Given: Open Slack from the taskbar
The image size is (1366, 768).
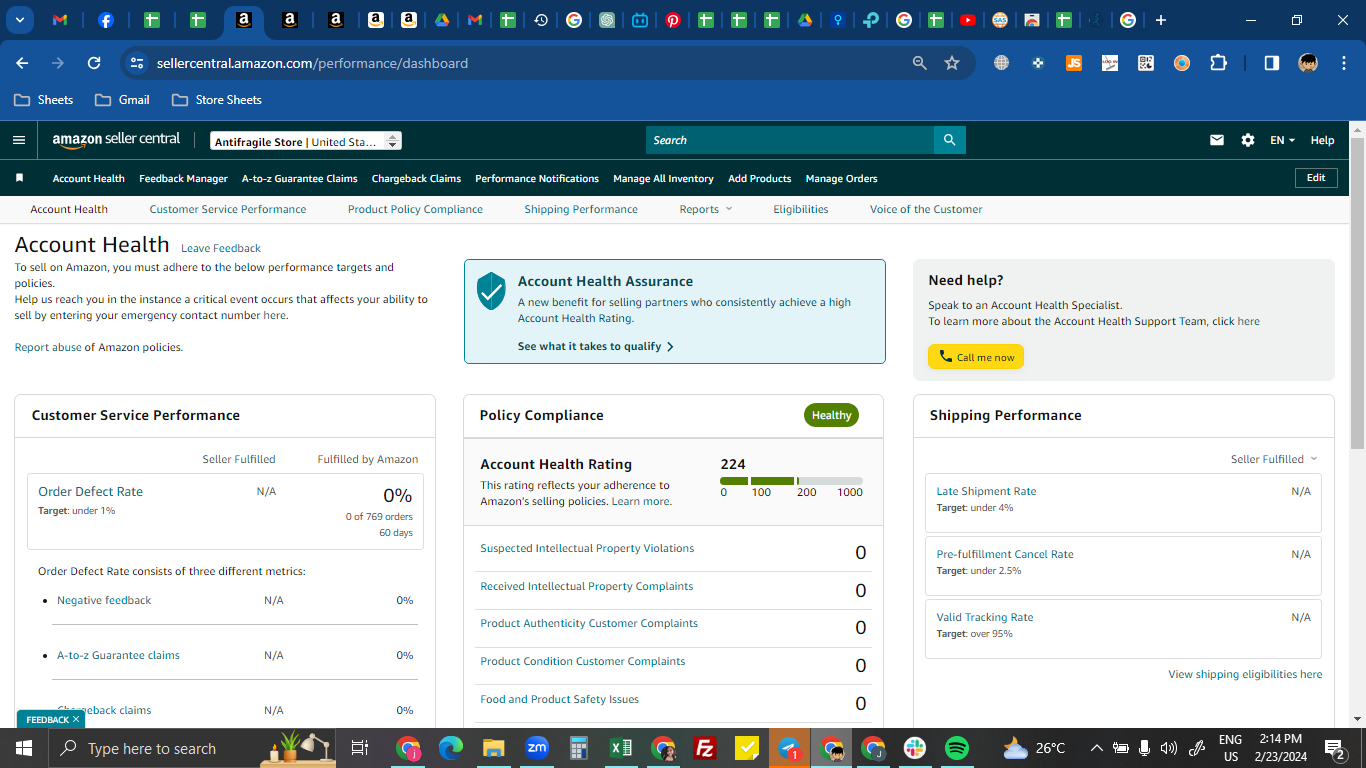Looking at the screenshot, I should [x=915, y=748].
